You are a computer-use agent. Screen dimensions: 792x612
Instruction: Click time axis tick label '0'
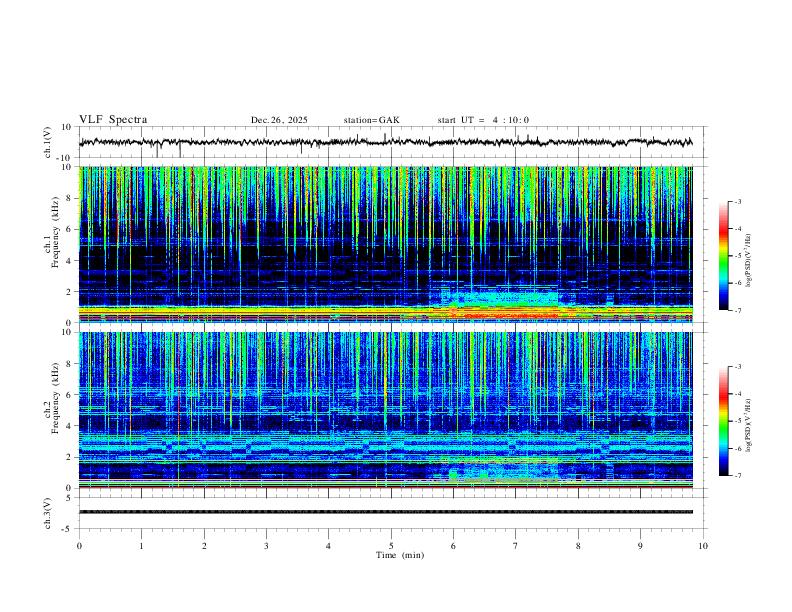(x=79, y=546)
